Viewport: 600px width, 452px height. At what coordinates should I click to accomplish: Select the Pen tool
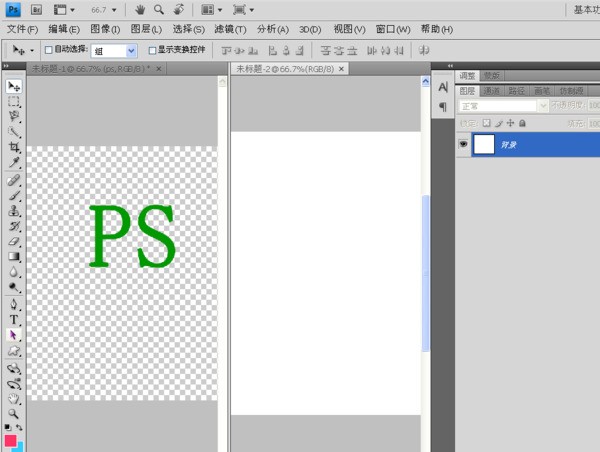coord(14,305)
